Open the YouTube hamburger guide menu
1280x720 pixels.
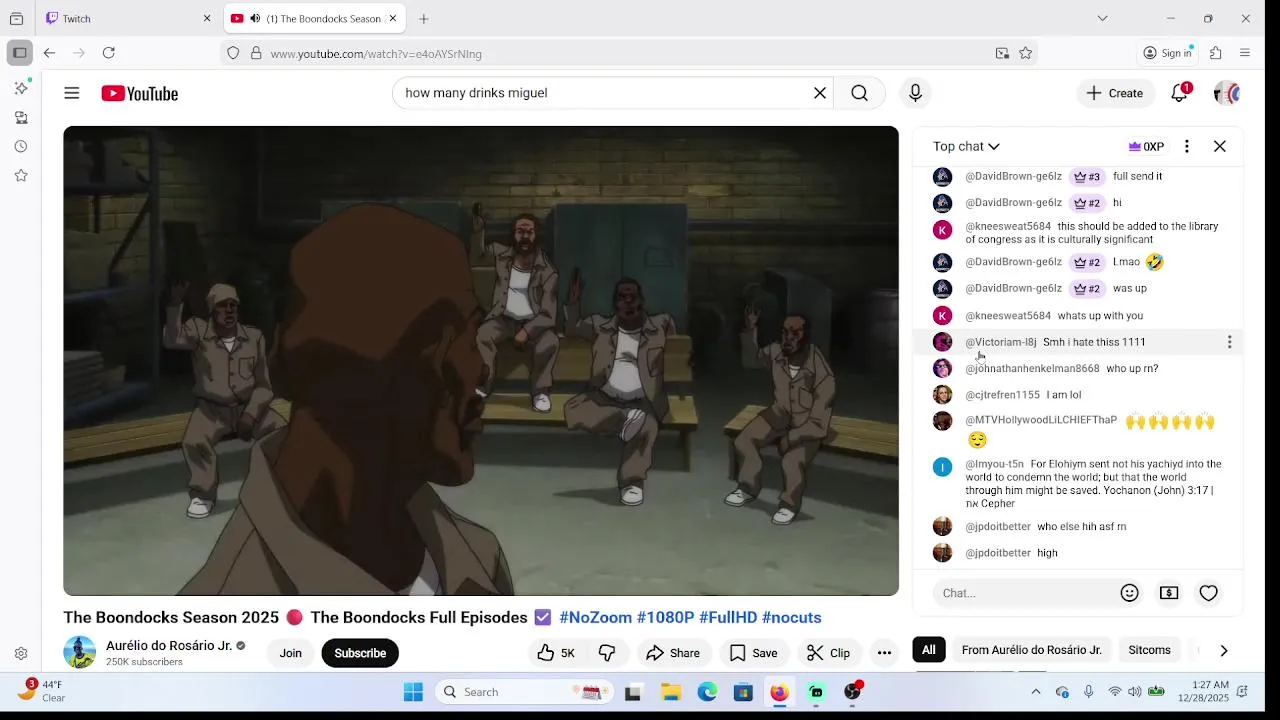[72, 93]
